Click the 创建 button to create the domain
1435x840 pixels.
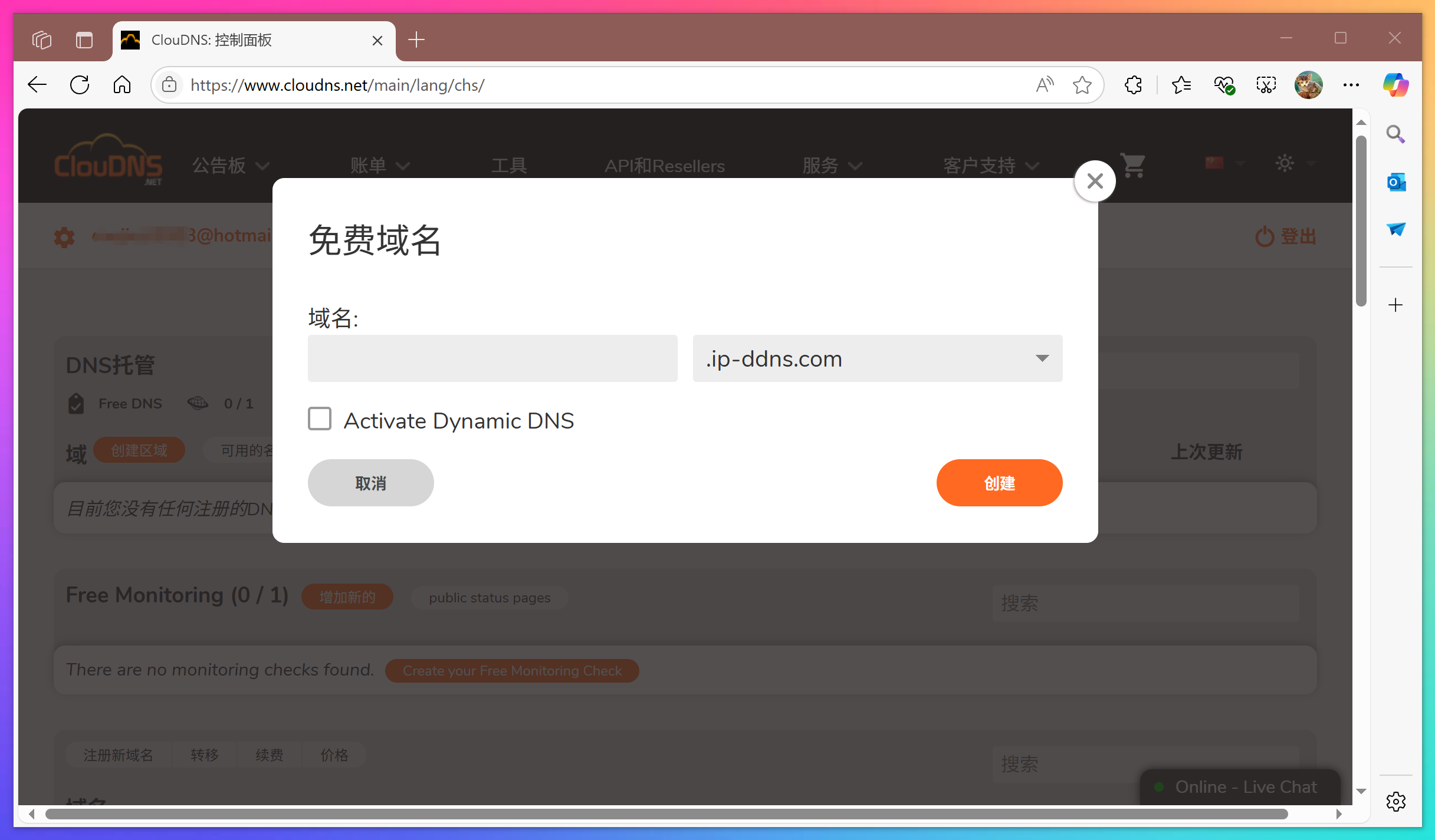click(x=999, y=482)
